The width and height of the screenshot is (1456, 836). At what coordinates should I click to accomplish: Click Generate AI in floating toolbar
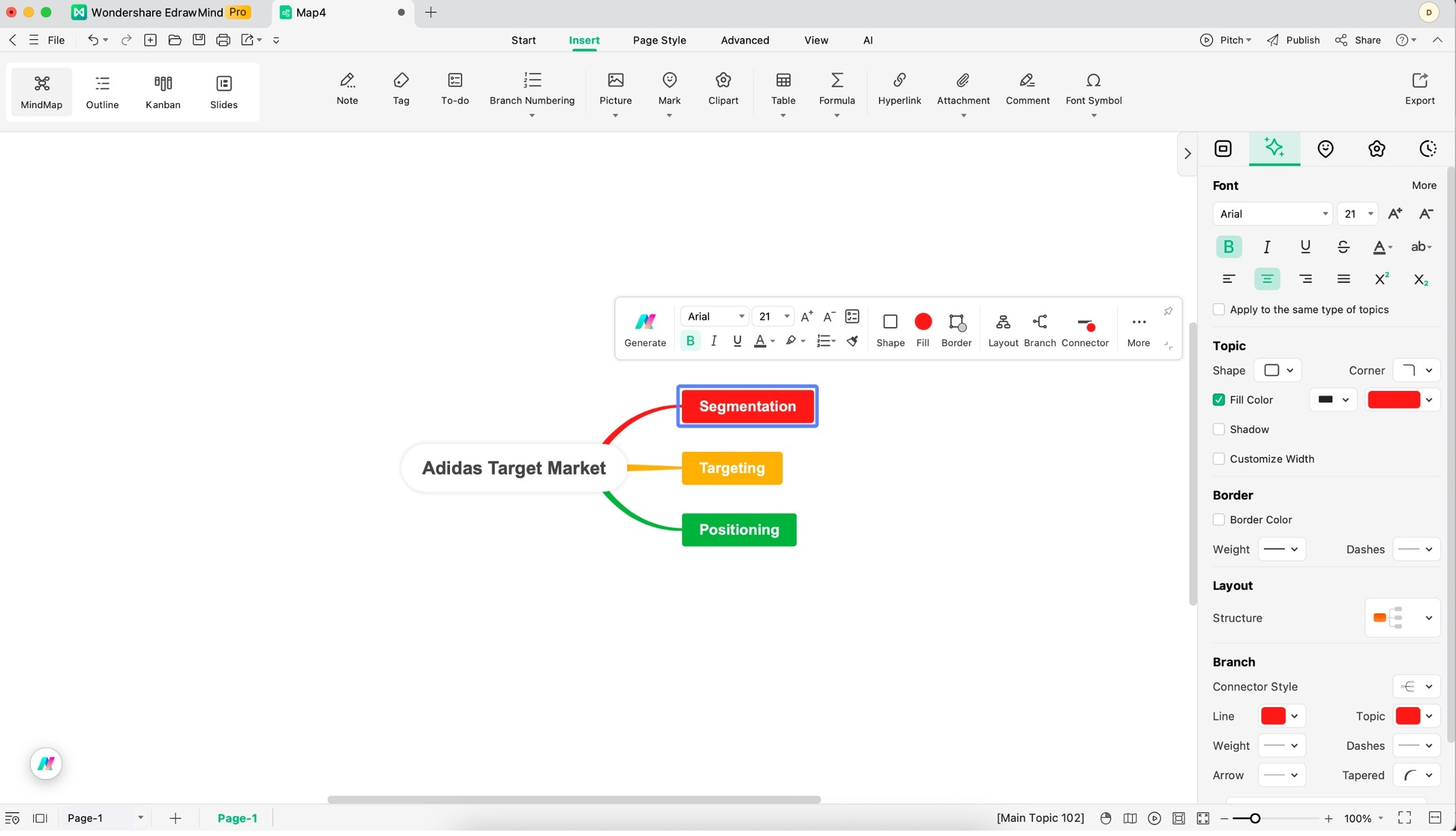[x=645, y=330]
